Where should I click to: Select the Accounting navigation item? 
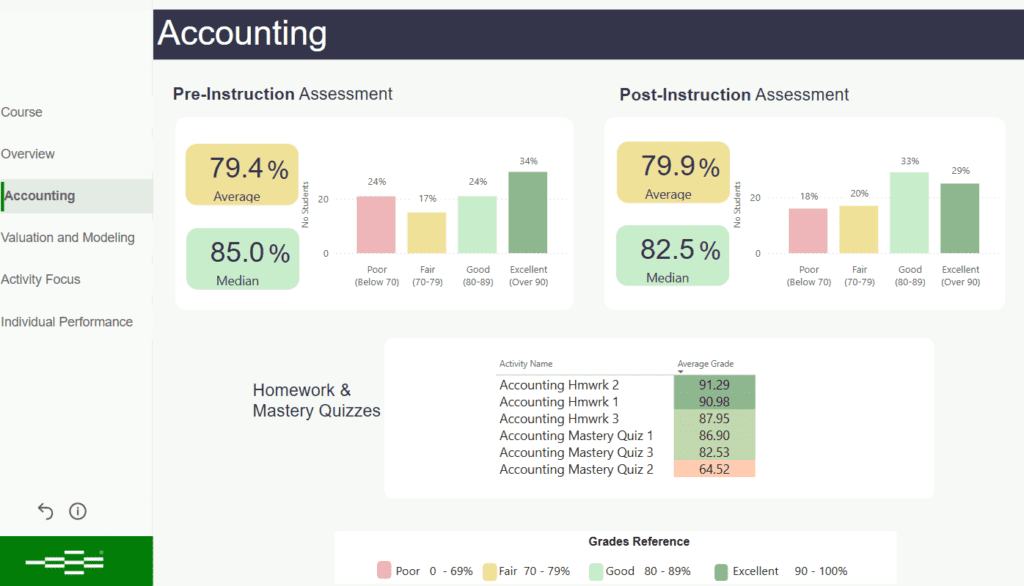(x=40, y=196)
